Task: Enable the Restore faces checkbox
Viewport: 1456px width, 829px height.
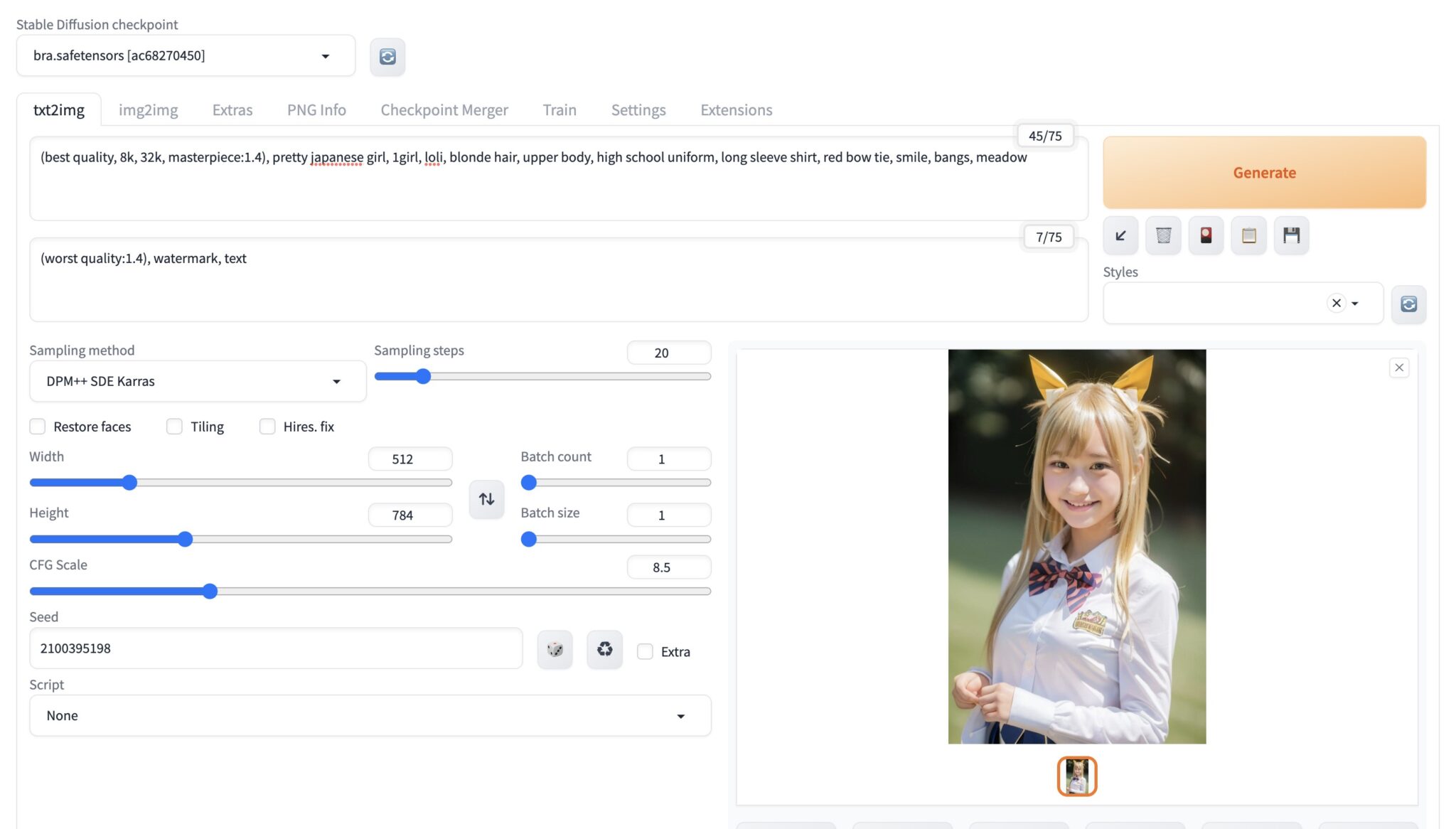Action: coord(38,426)
